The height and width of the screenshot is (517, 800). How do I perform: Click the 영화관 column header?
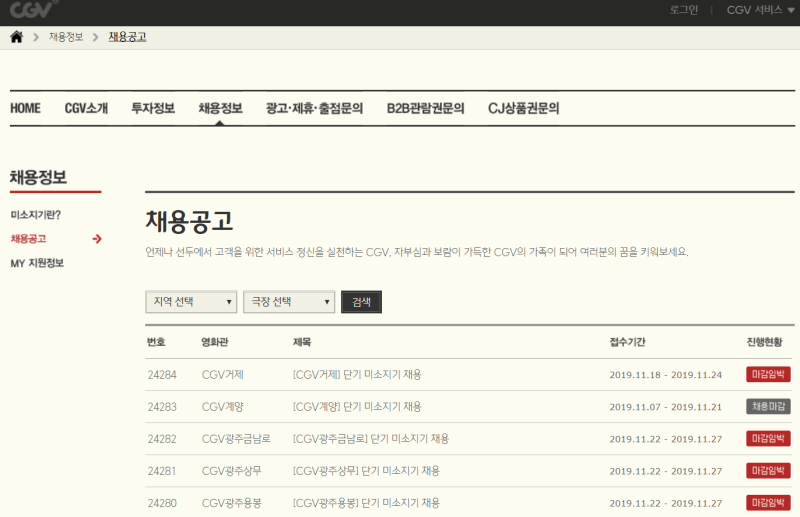(215, 342)
